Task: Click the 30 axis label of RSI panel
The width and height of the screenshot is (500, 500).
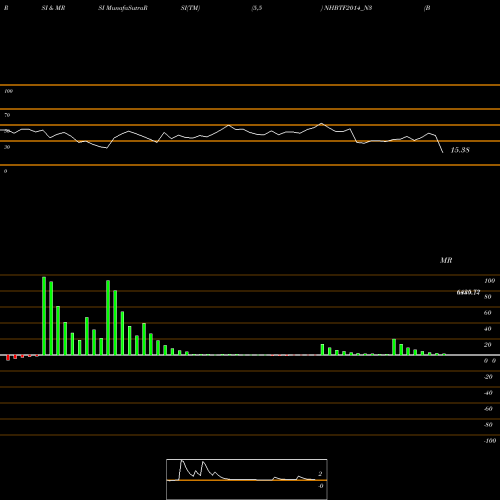Action: tap(7, 147)
